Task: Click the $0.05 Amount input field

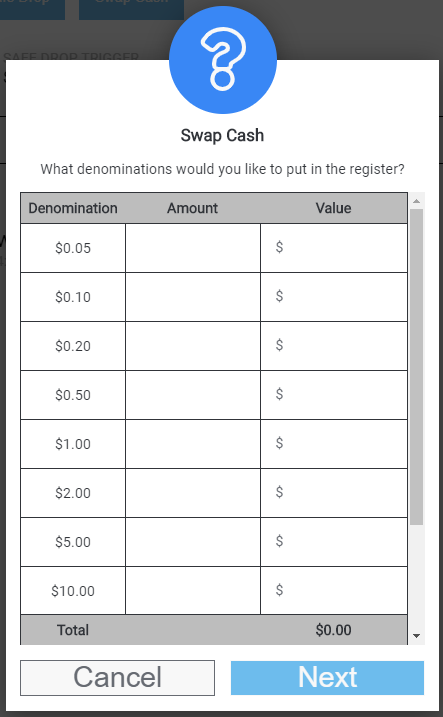Action: click(x=193, y=248)
